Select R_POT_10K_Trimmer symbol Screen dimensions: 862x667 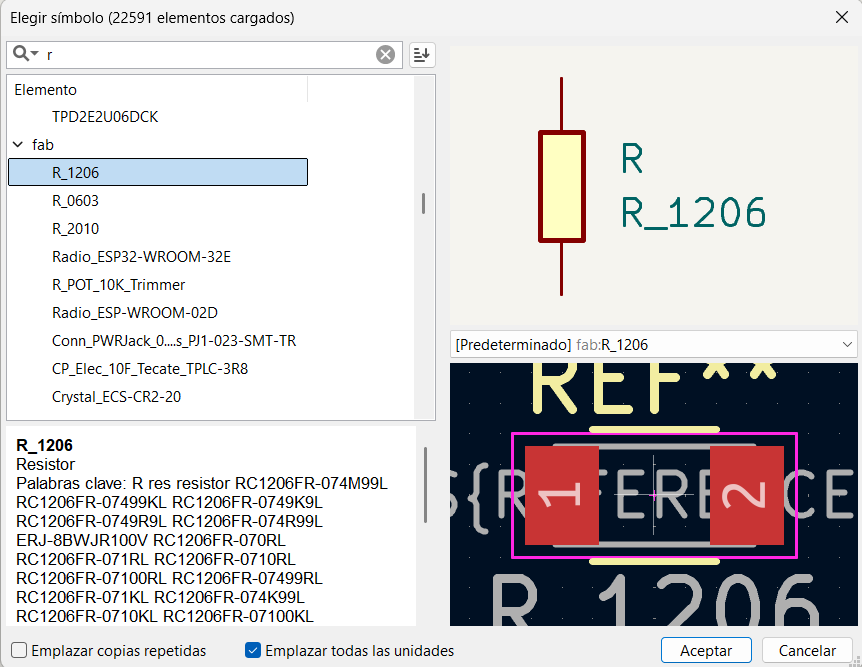(x=118, y=285)
